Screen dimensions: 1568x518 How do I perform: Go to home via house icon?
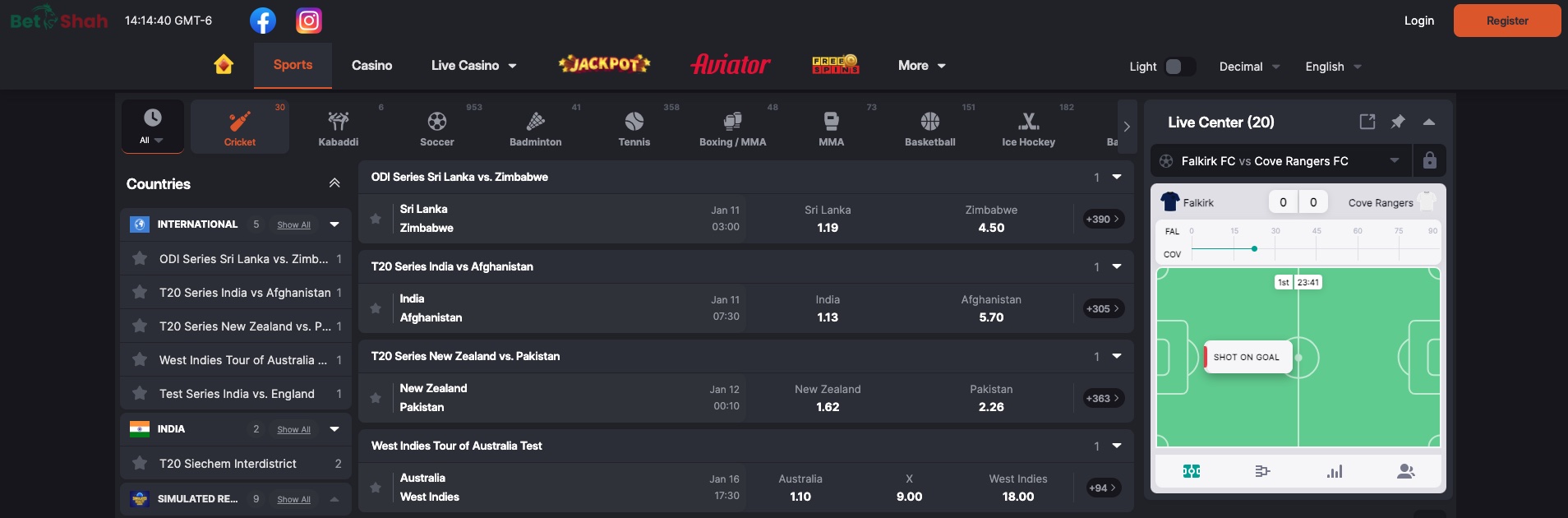(x=224, y=65)
